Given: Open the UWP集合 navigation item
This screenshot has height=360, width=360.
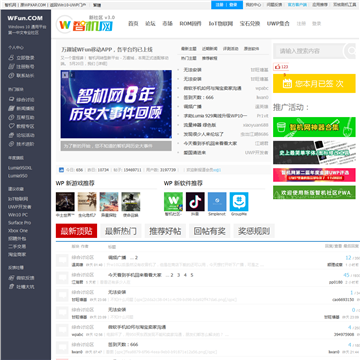Looking at the screenshot, I should click(278, 24).
